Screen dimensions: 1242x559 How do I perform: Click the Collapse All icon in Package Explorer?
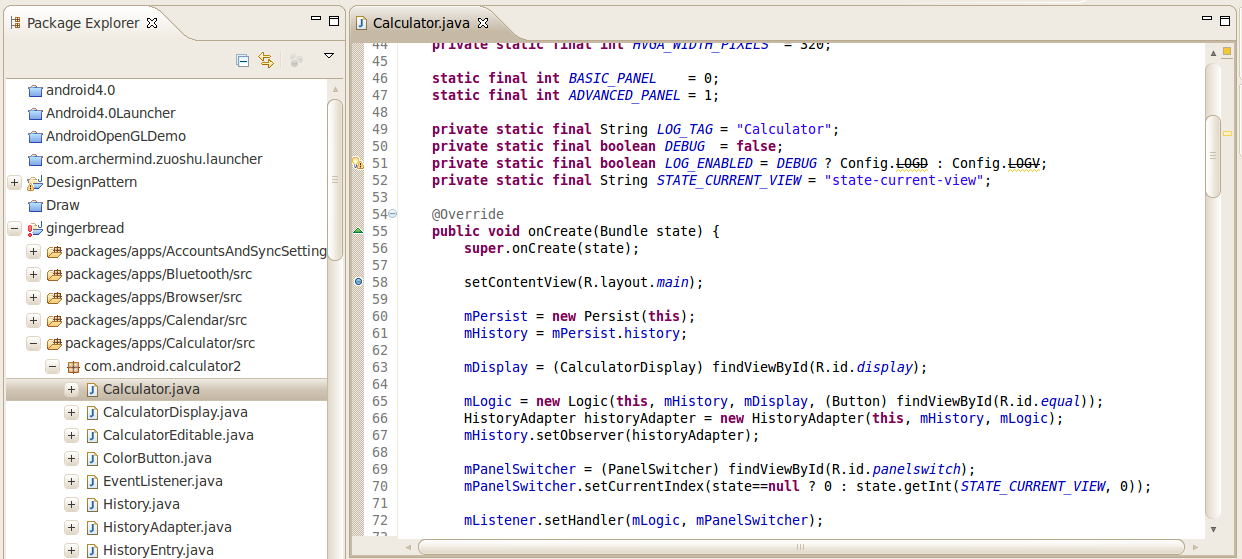[242, 60]
